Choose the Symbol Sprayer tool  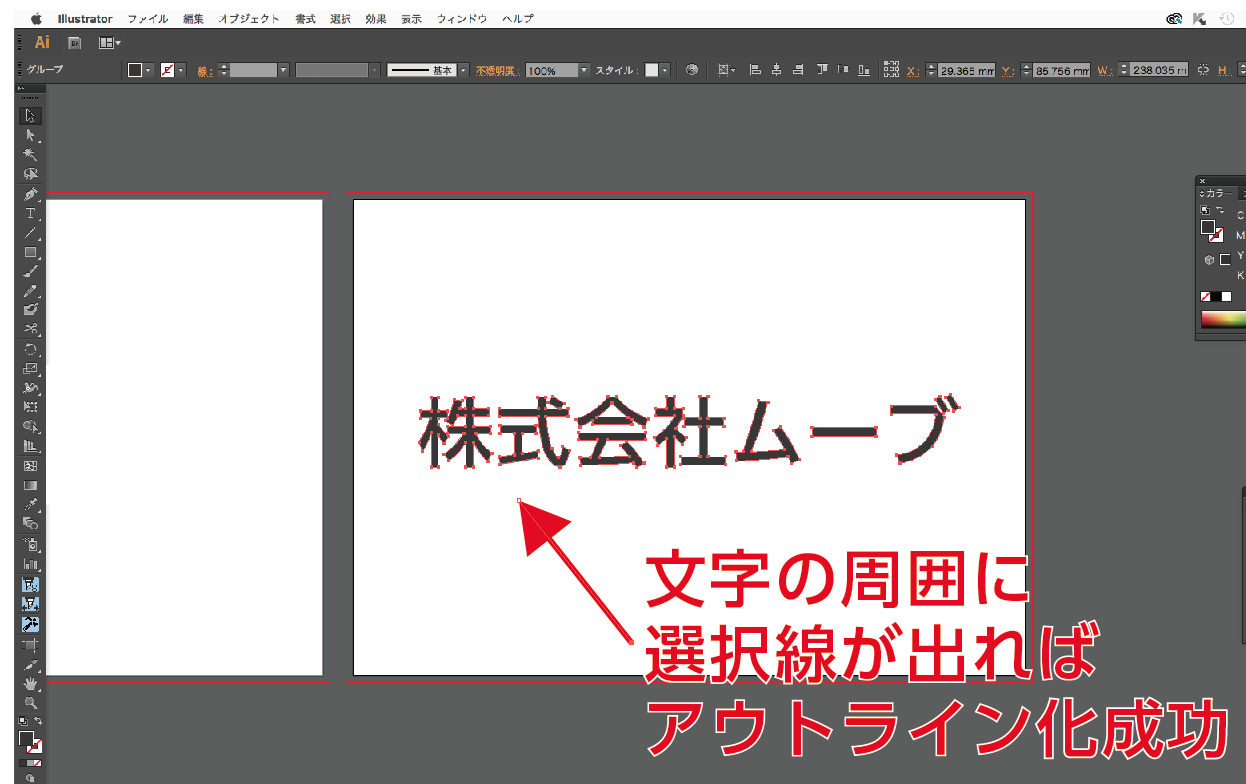tap(30, 545)
